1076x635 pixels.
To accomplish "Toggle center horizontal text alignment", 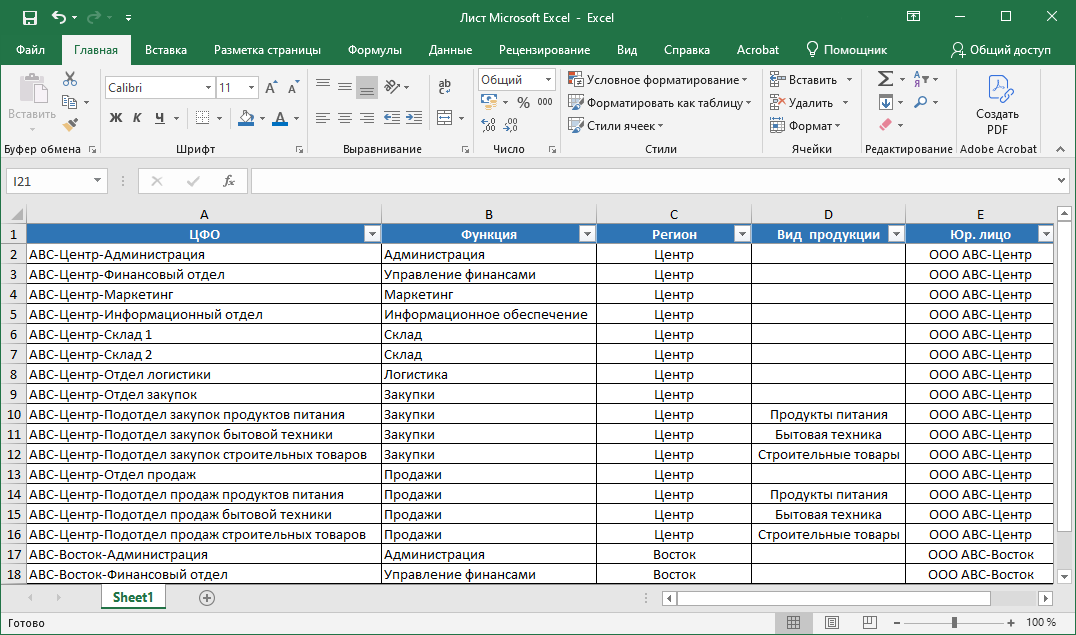I will click(345, 118).
